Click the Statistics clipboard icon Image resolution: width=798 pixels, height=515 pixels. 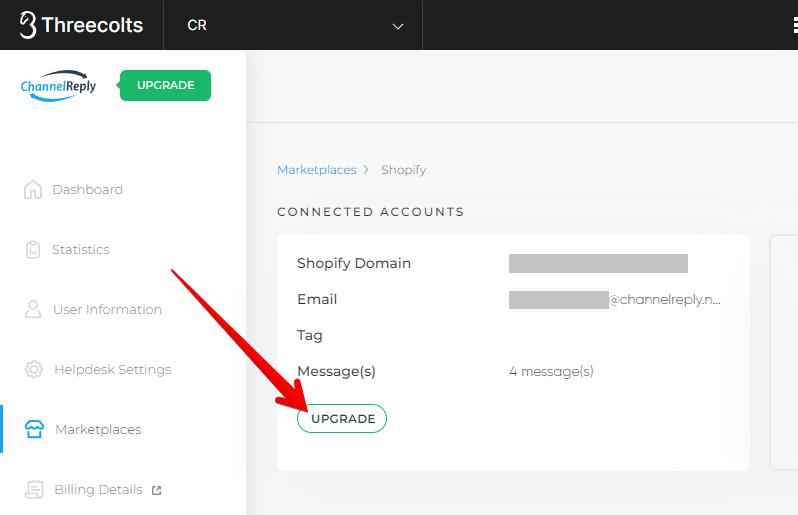pos(33,249)
